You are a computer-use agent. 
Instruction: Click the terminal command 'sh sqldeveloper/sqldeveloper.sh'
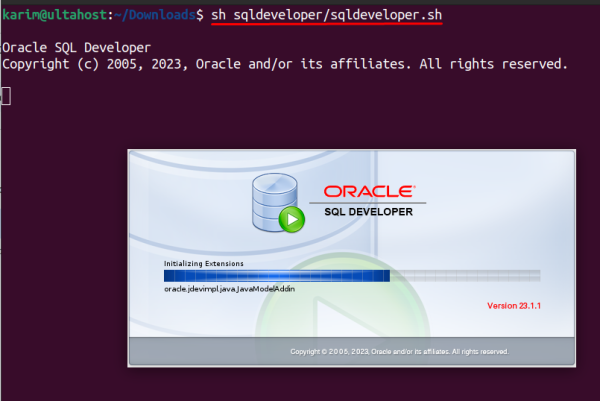(x=326, y=15)
